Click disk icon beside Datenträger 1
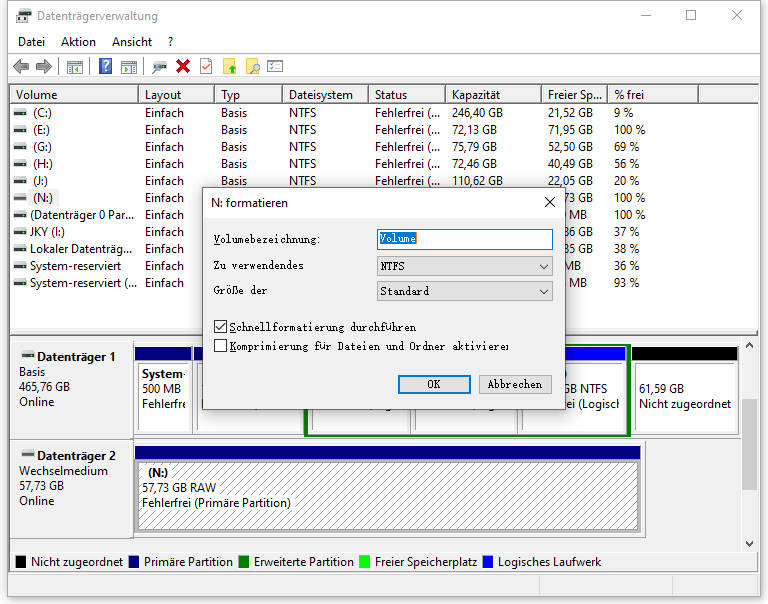The height and width of the screenshot is (604, 768). tap(28, 355)
